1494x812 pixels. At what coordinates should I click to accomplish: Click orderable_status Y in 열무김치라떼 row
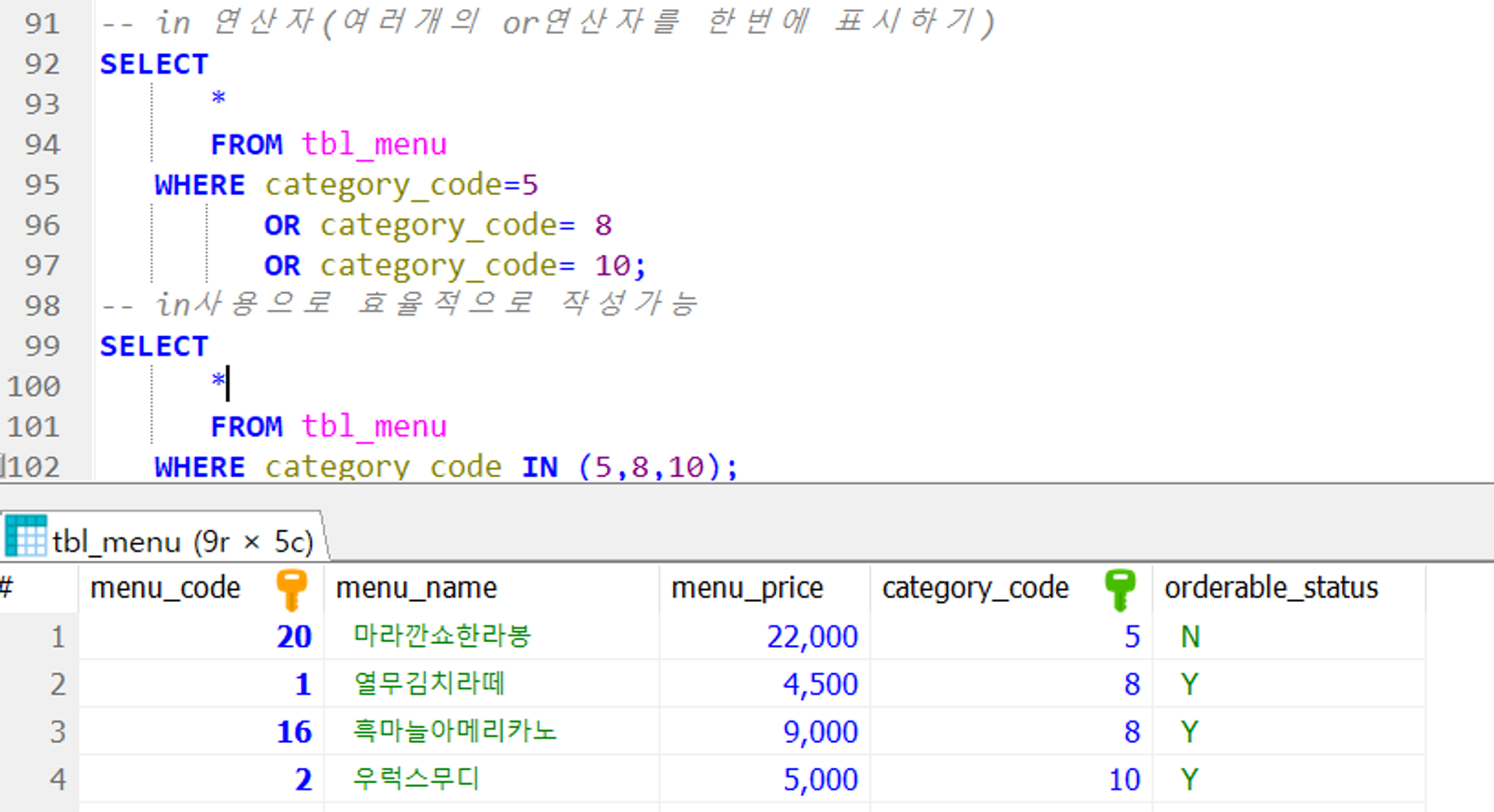coord(1190,684)
